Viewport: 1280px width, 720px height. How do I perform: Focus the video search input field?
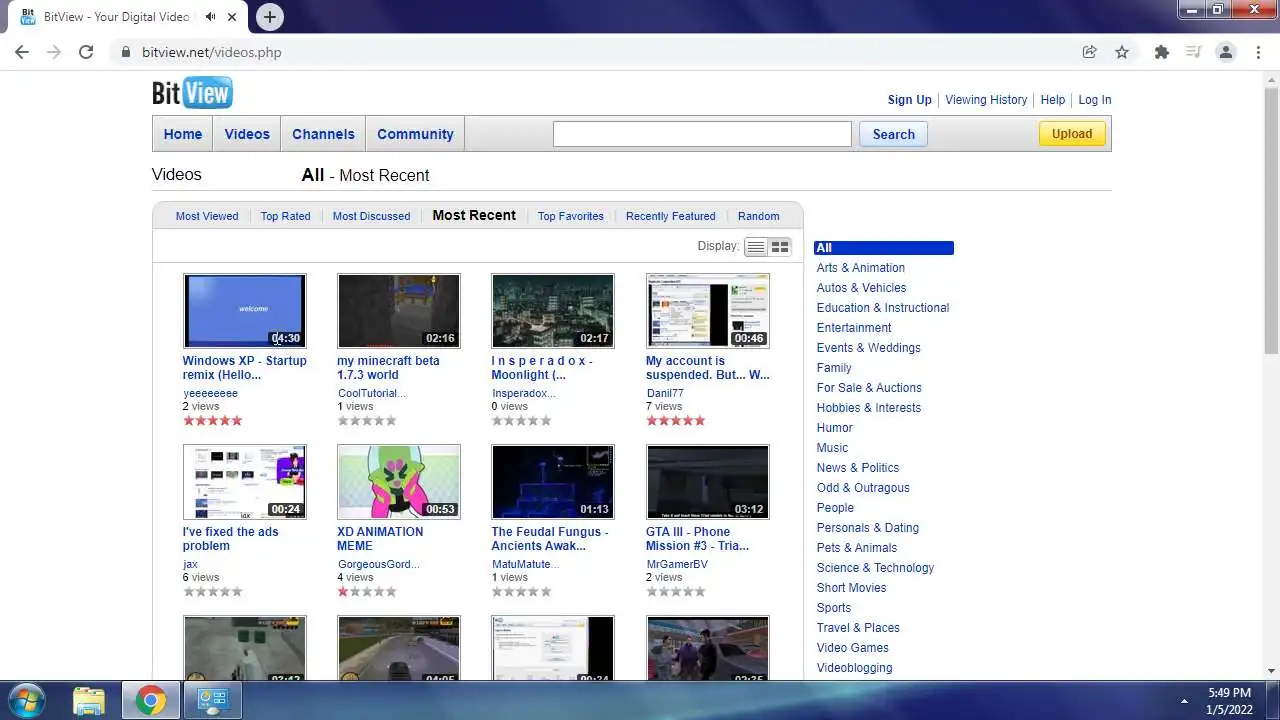(702, 134)
